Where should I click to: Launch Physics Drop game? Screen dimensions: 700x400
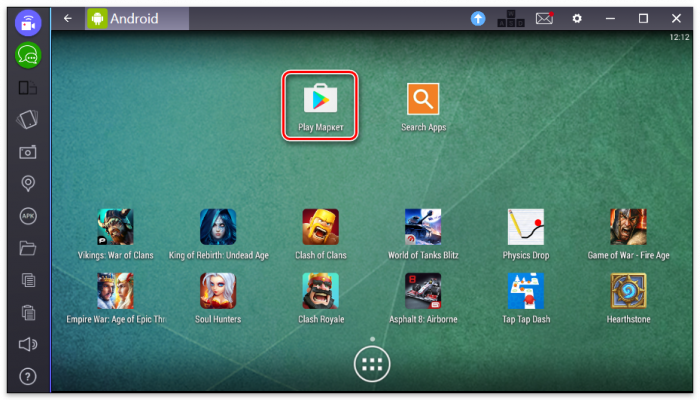525,227
